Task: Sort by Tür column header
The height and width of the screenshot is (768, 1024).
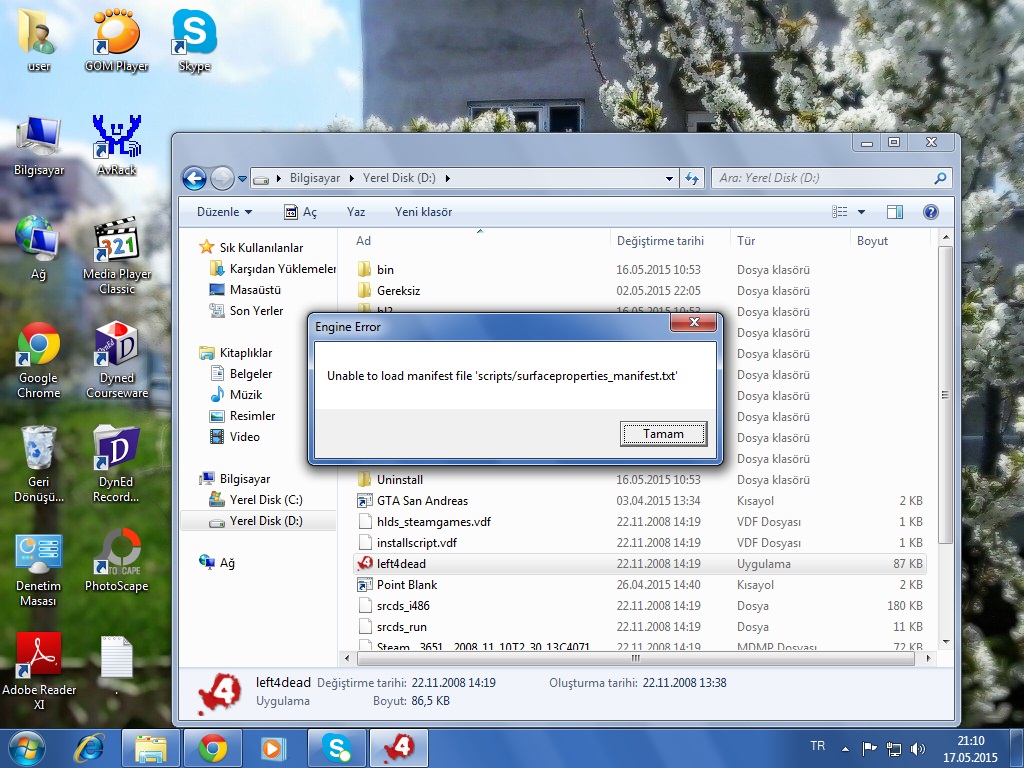Action: [x=790, y=240]
